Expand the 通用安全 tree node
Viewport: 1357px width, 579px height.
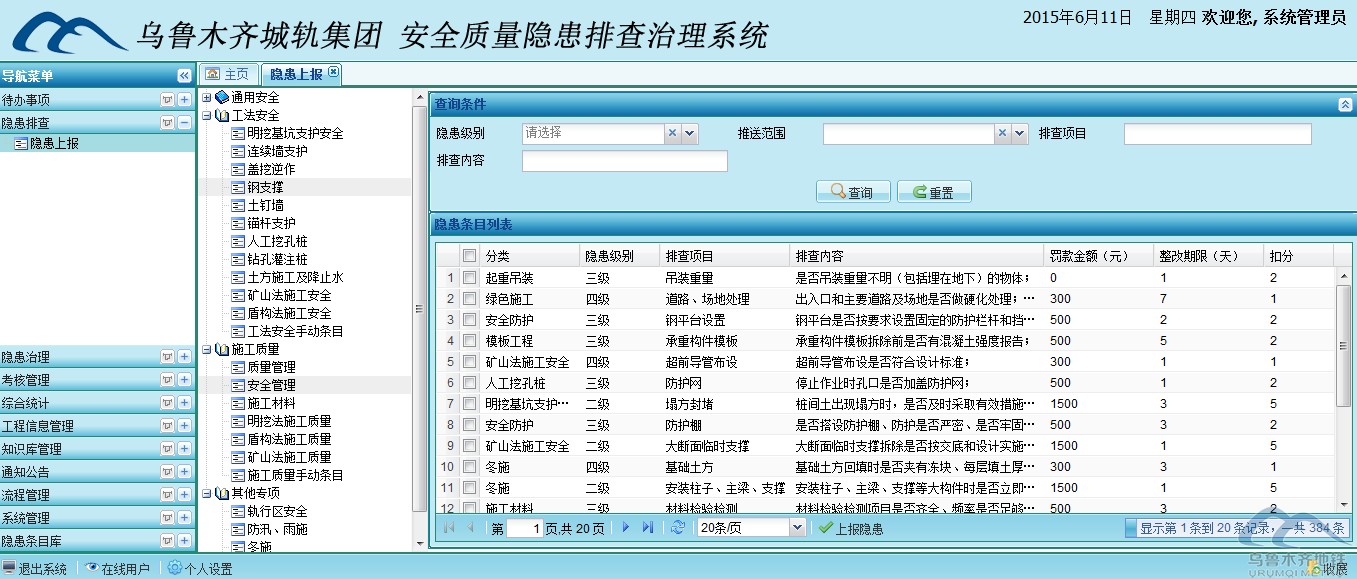point(207,98)
